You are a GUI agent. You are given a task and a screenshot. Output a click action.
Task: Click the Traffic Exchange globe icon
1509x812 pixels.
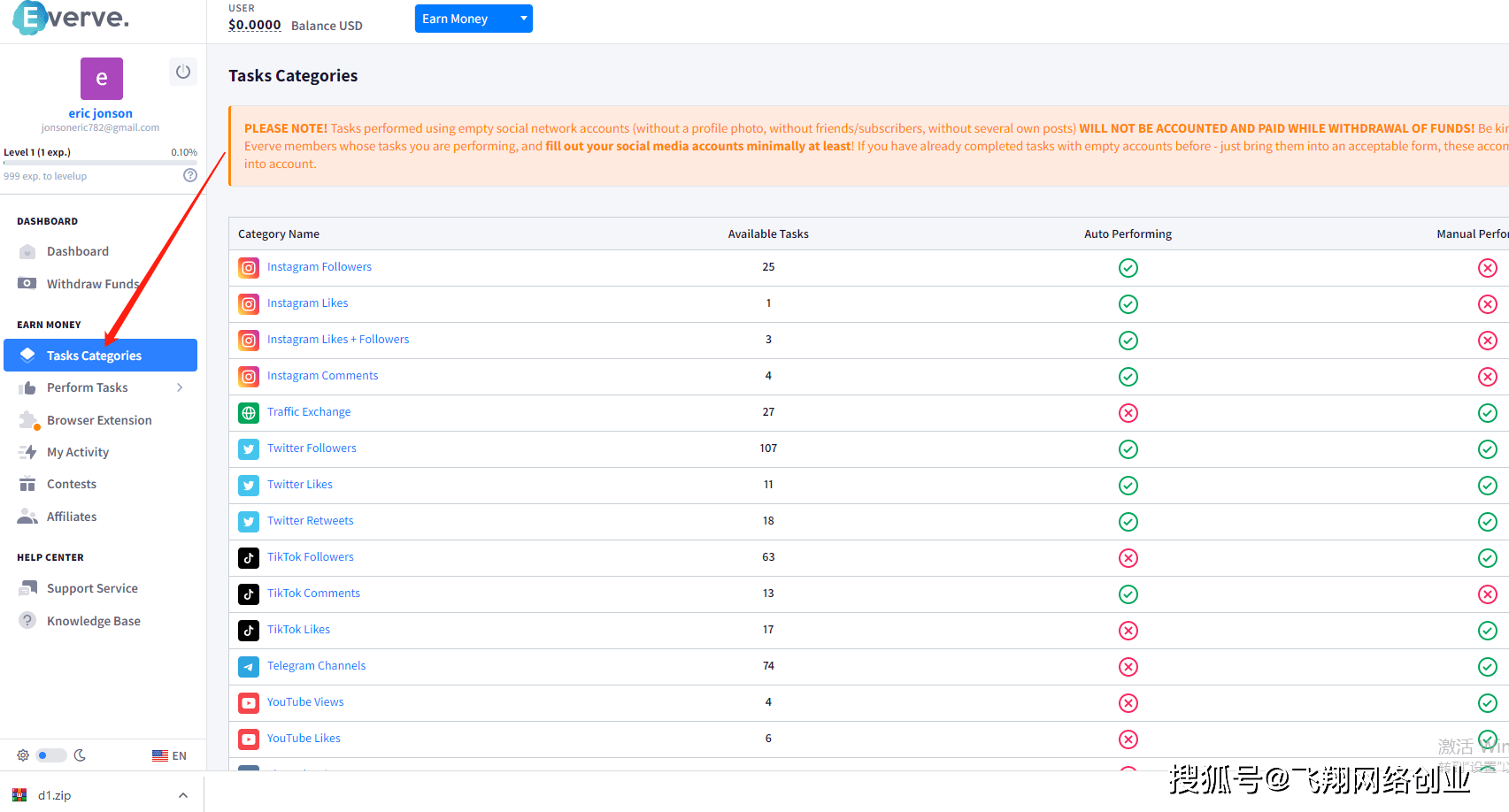[249, 412]
